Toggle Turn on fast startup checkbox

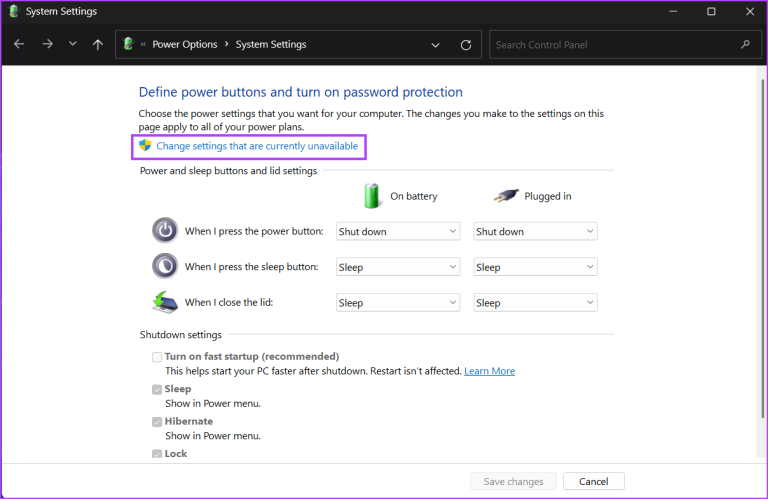coord(157,357)
